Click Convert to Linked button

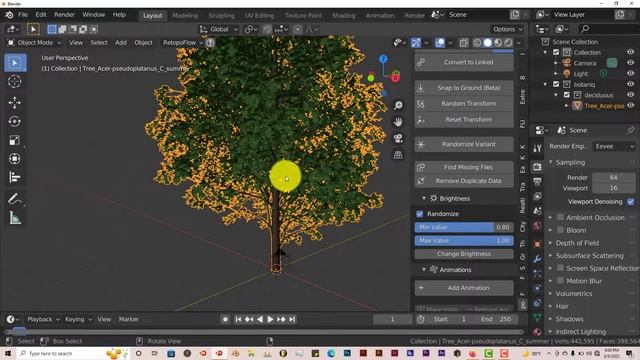(x=464, y=62)
